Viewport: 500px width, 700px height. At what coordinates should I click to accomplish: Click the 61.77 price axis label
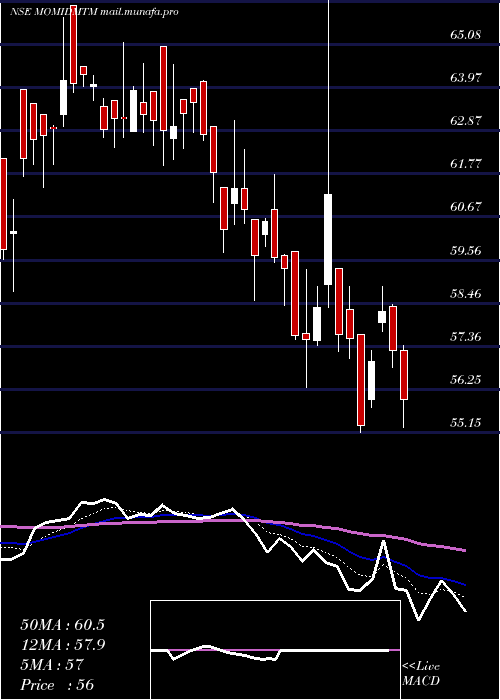point(466,164)
